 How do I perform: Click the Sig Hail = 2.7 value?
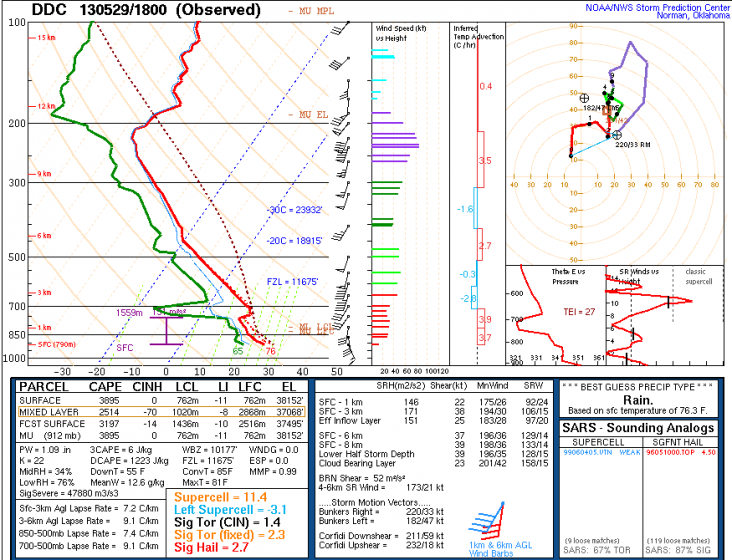pos(211,547)
